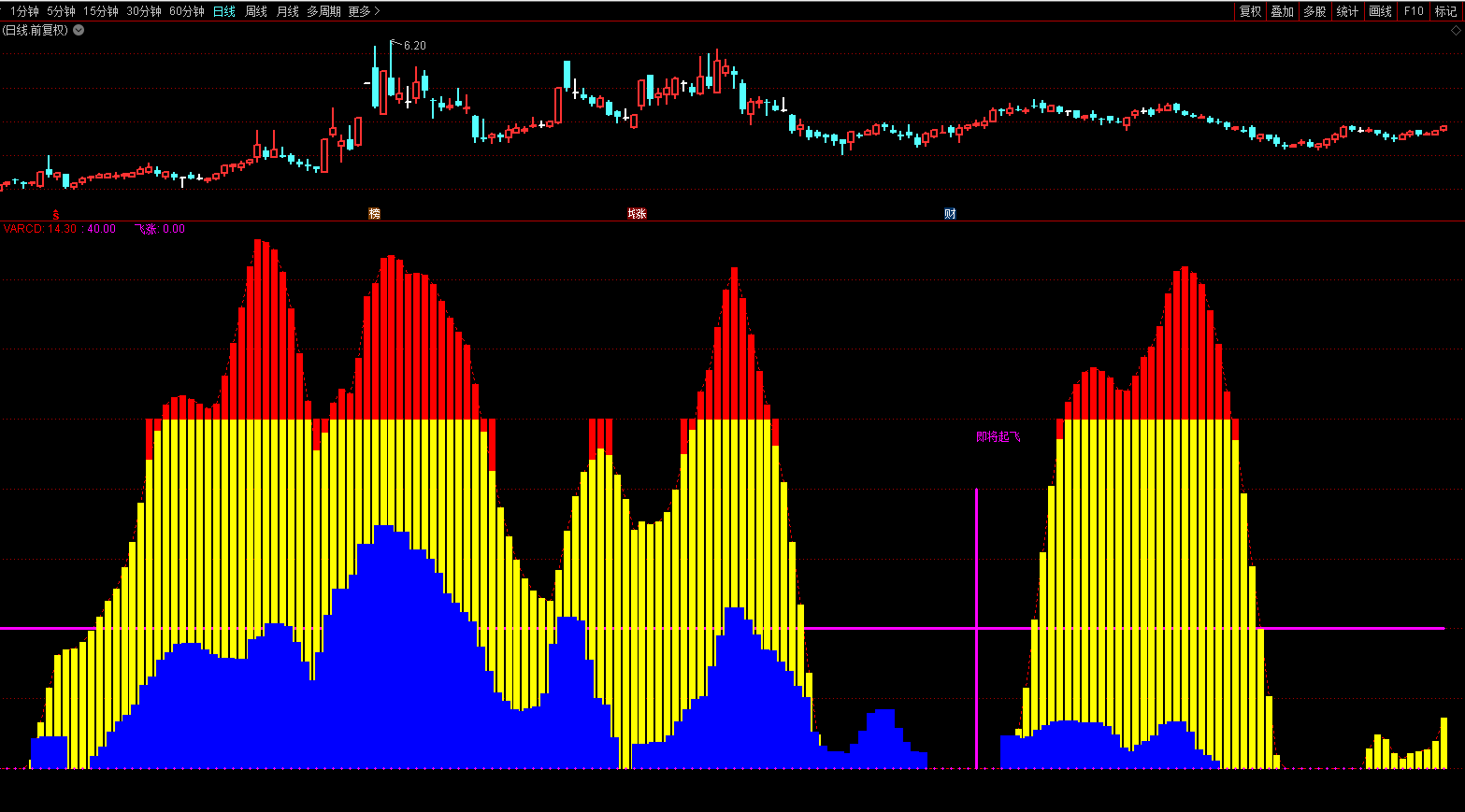Toggle the 复权 price adjustment button
Screen dimensions: 1465x812
click(1250, 11)
